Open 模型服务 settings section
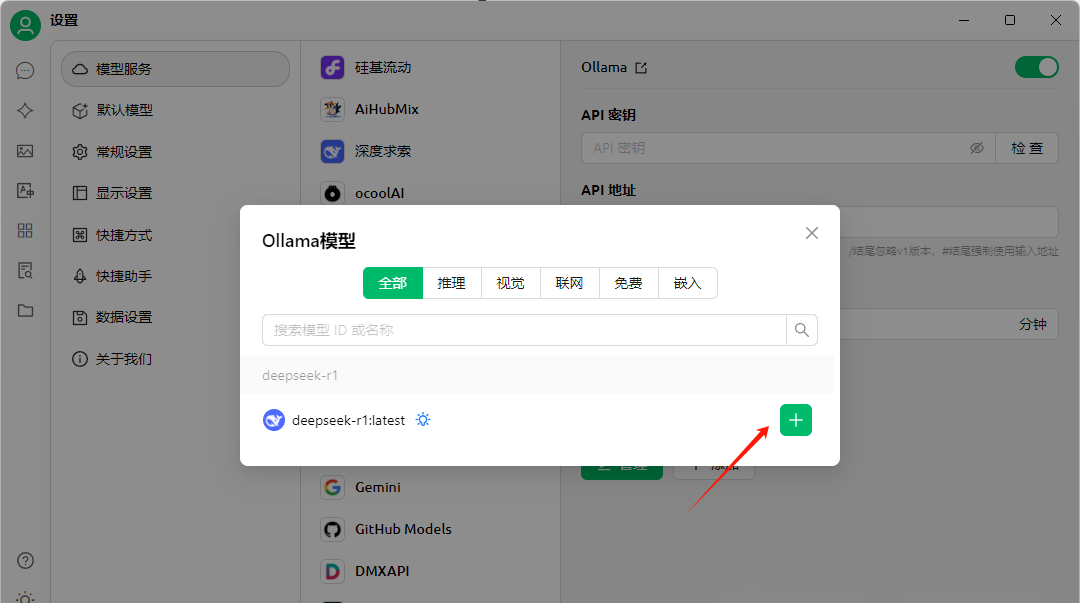Viewport: 1080px width, 603px height. 175,69
